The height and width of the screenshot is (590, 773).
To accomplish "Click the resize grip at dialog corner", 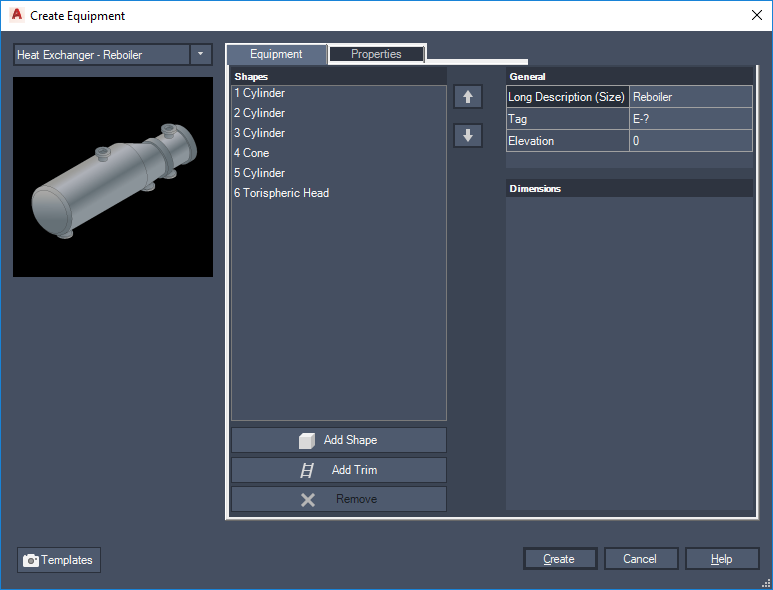I will (766, 584).
